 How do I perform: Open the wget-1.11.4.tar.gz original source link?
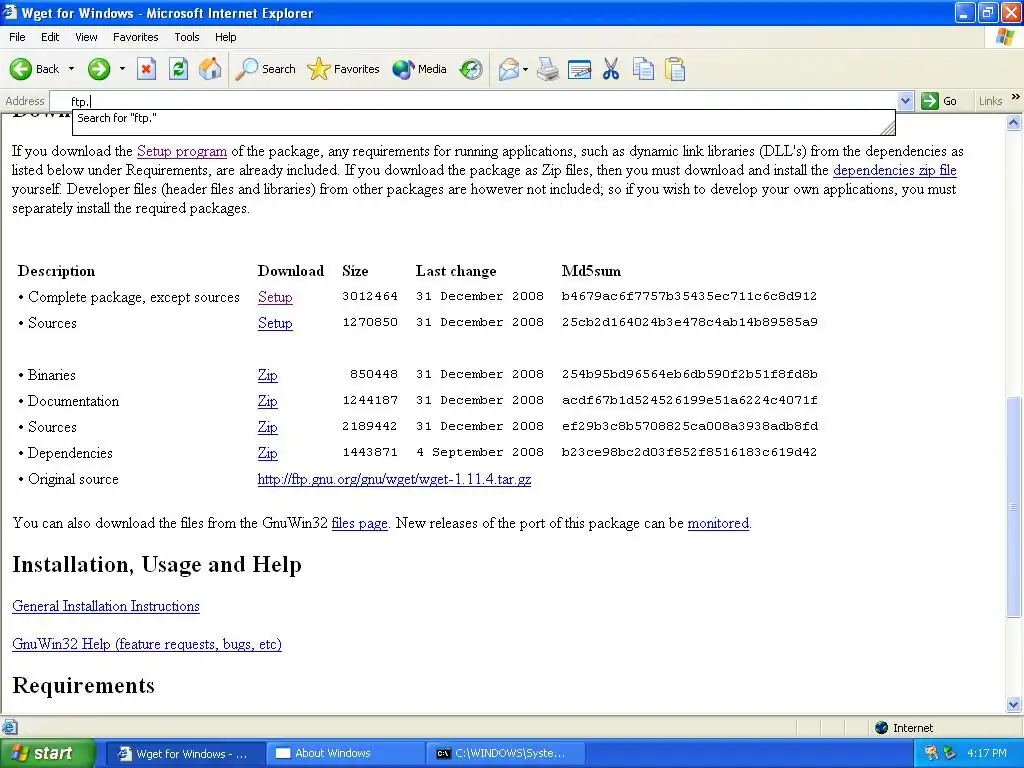coord(394,479)
